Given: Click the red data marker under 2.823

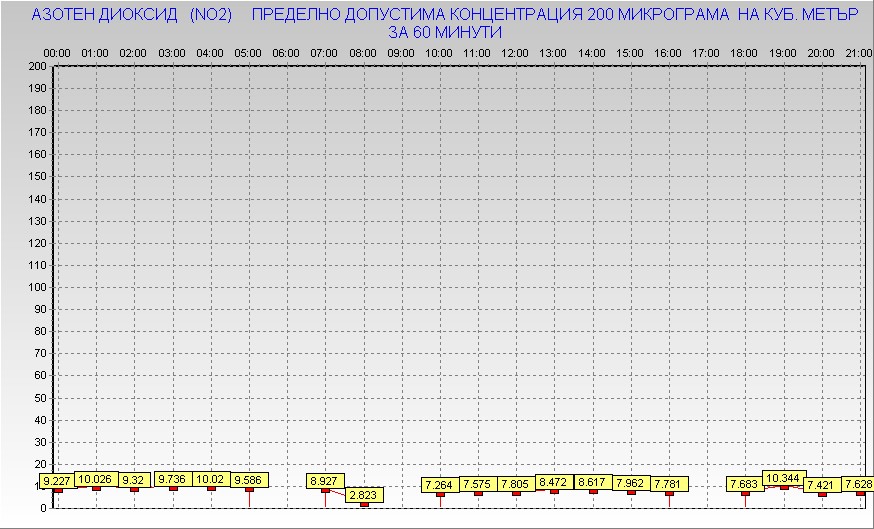Looking at the screenshot, I should click(364, 505).
